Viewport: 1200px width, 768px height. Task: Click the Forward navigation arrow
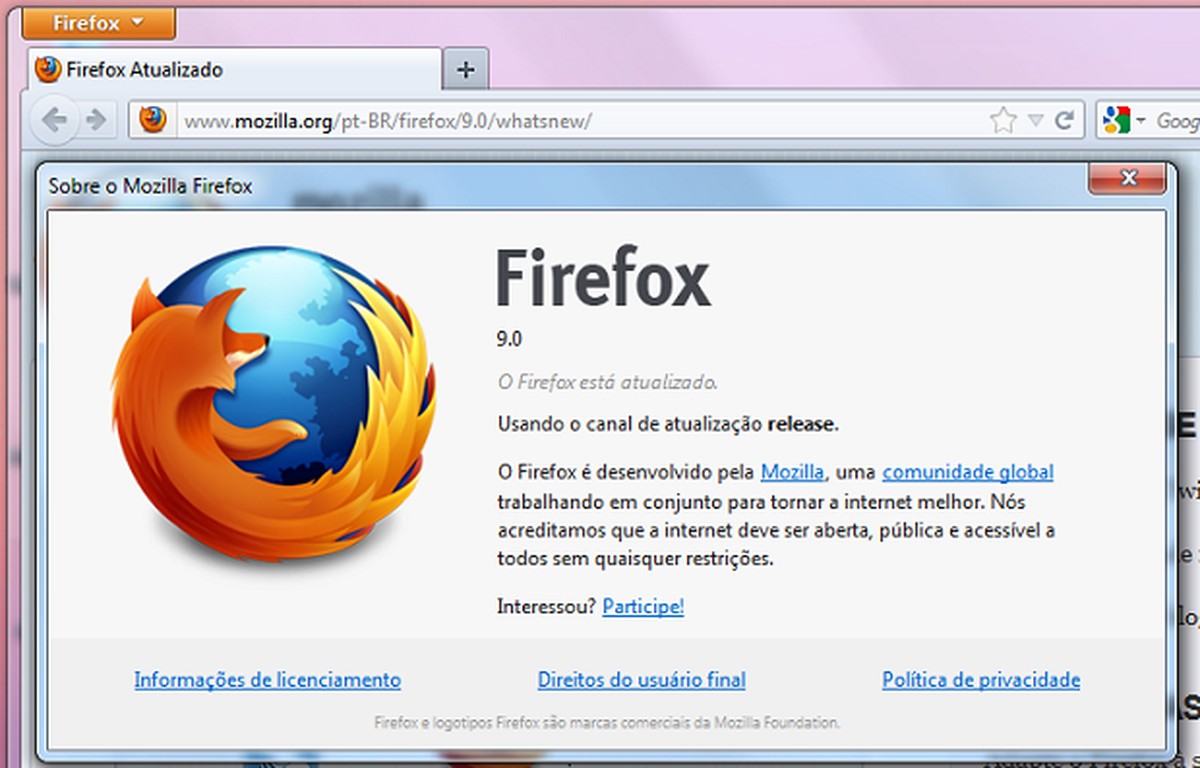[x=96, y=118]
